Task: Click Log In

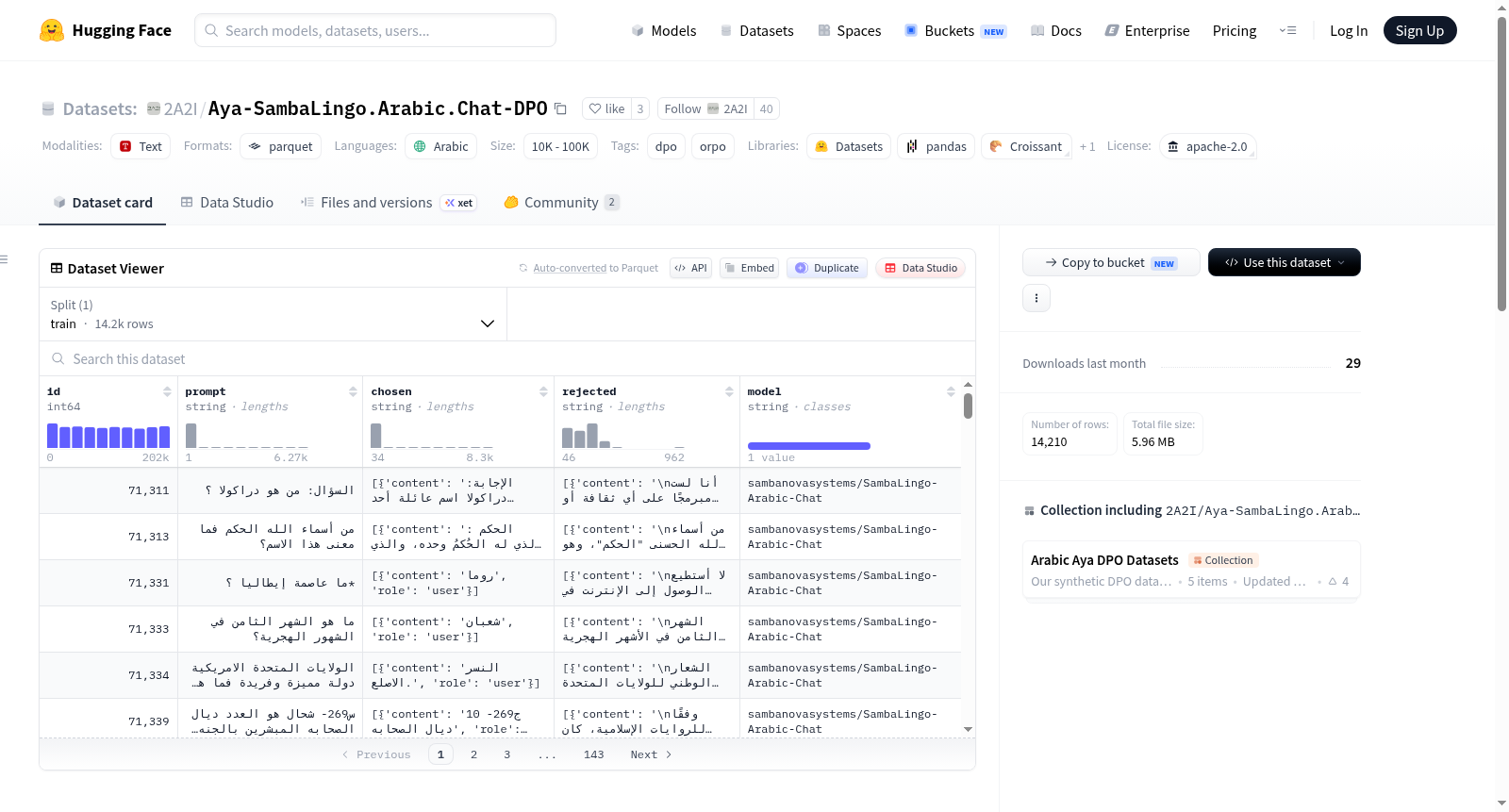Action: pyautogui.click(x=1349, y=30)
